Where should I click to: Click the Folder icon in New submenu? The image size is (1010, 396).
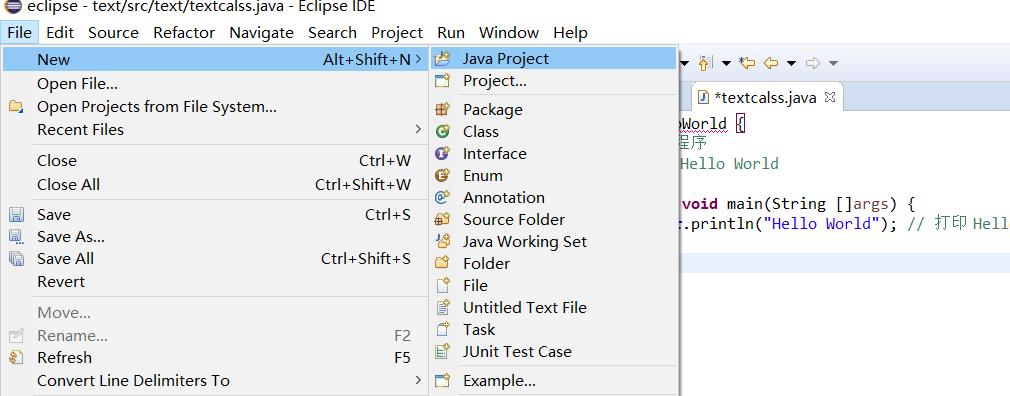pos(442,263)
